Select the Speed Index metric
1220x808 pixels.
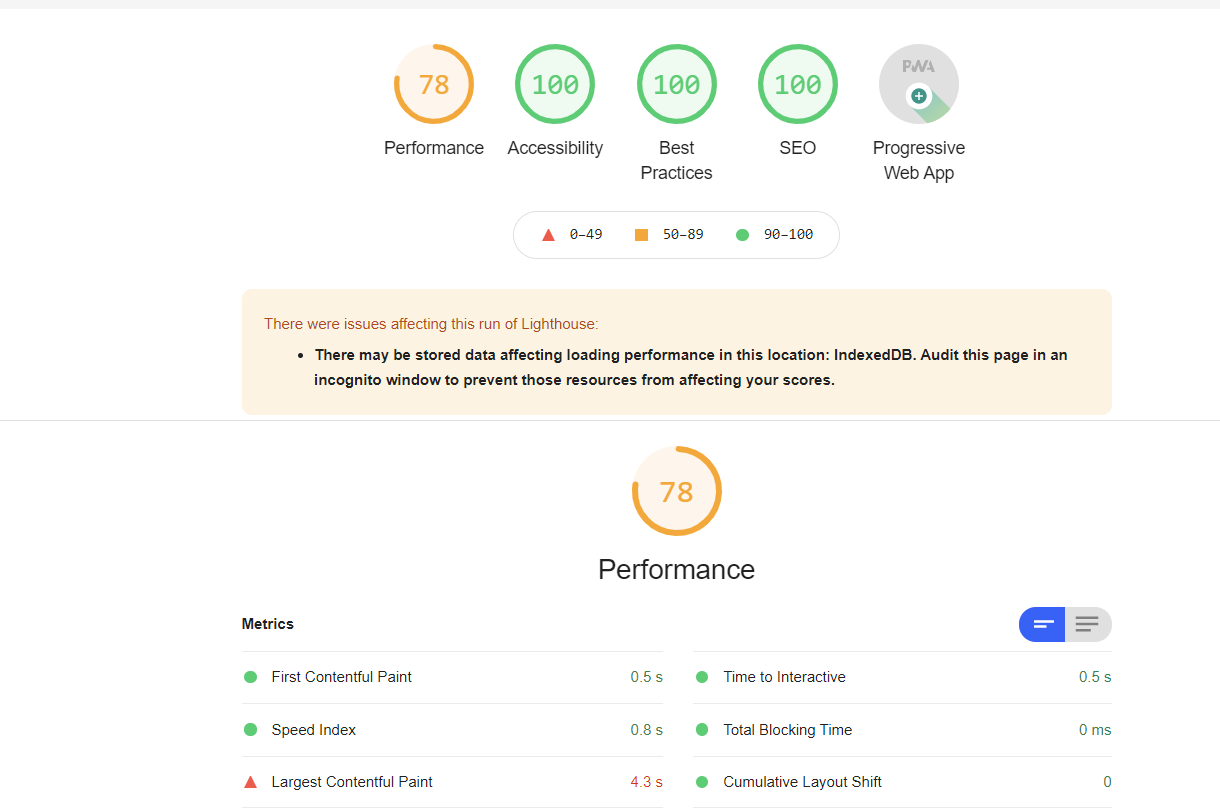pos(314,730)
